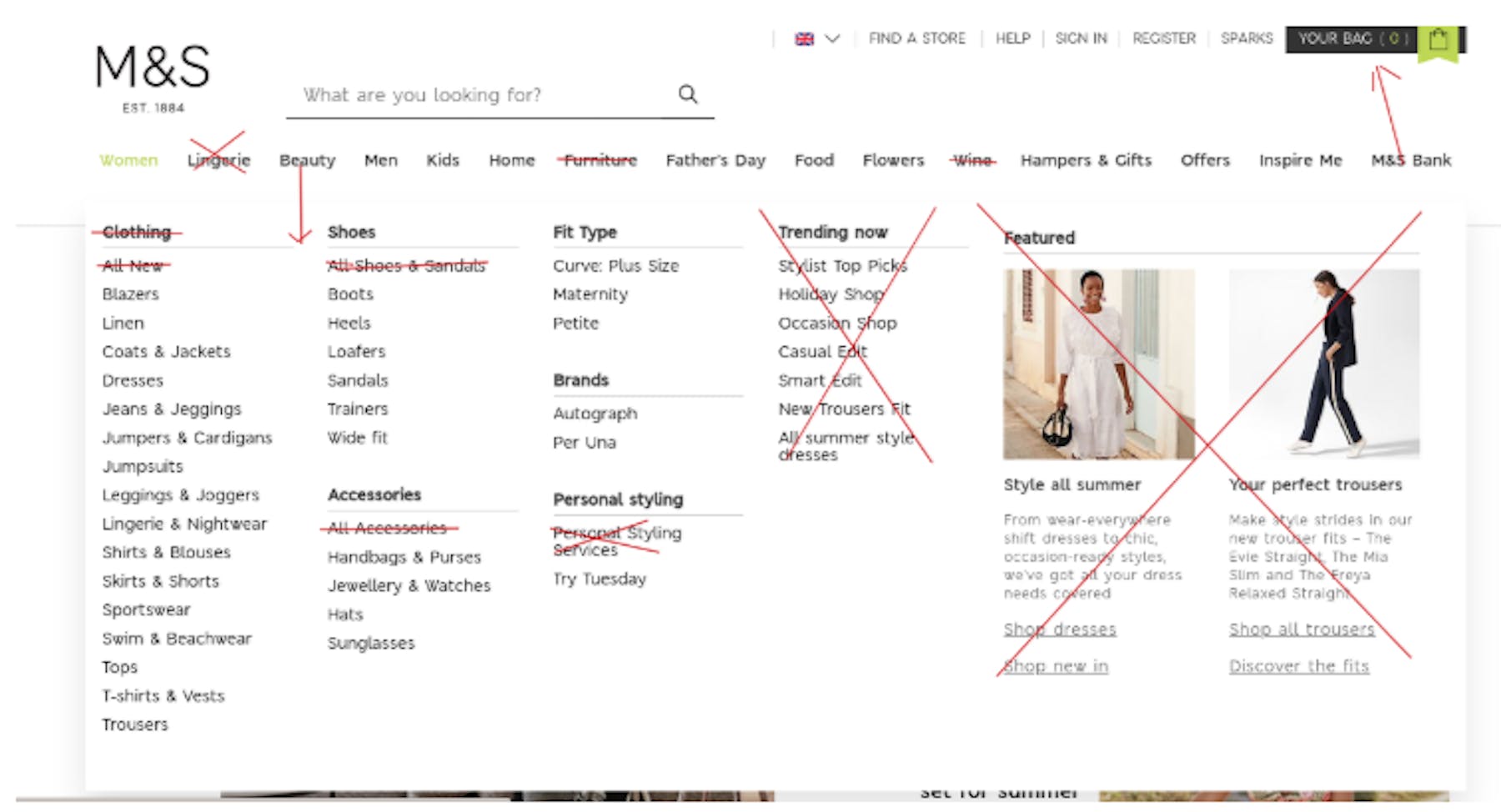1501x812 pixels.
Task: Click Per Una brand
Action: [x=585, y=443]
